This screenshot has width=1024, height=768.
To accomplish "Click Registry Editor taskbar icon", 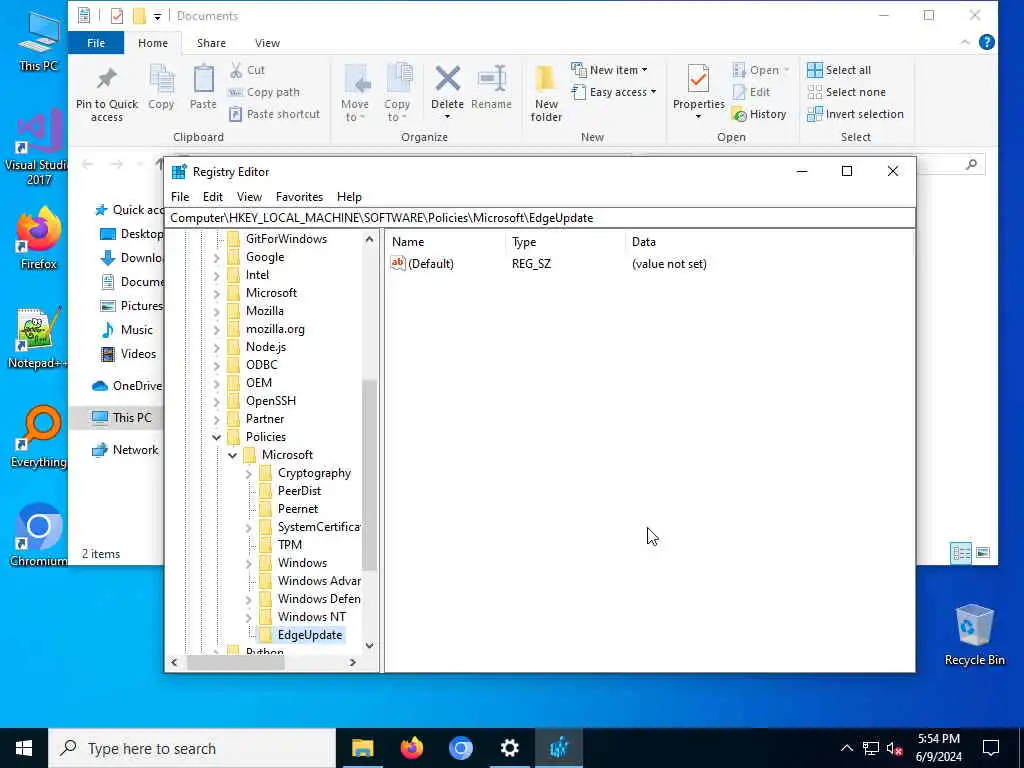I will (558, 748).
